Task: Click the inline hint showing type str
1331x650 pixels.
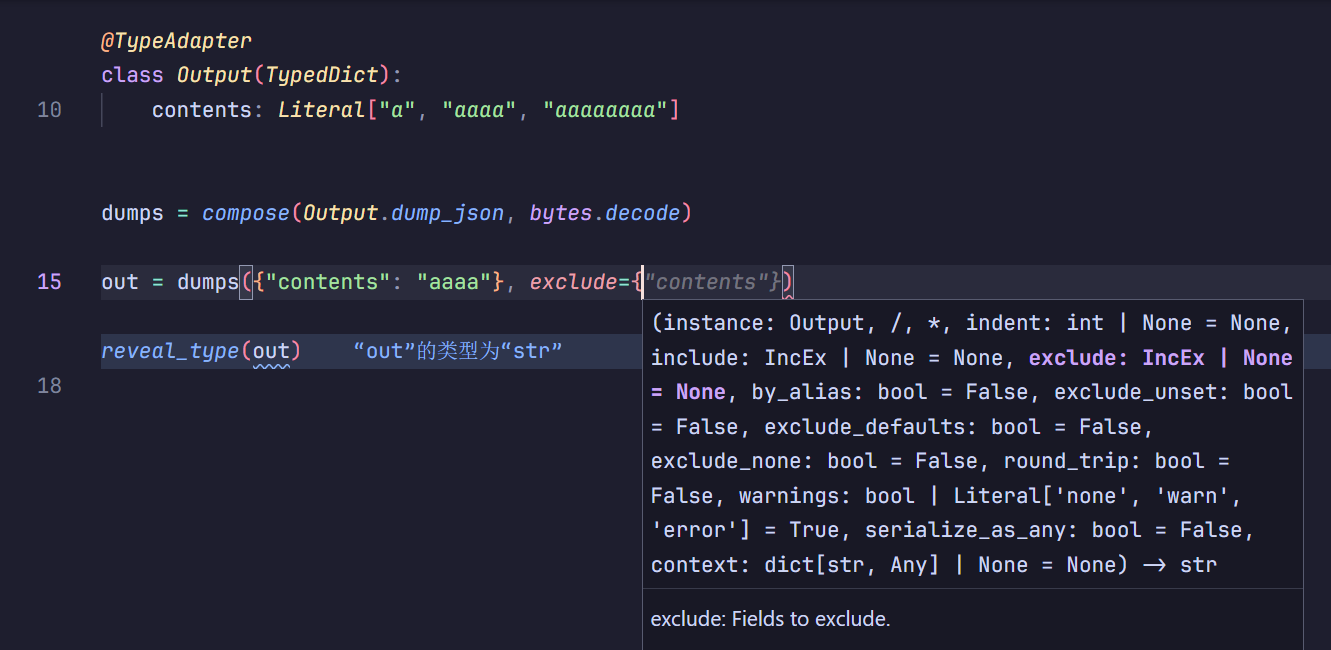Action: pyautogui.click(x=458, y=351)
